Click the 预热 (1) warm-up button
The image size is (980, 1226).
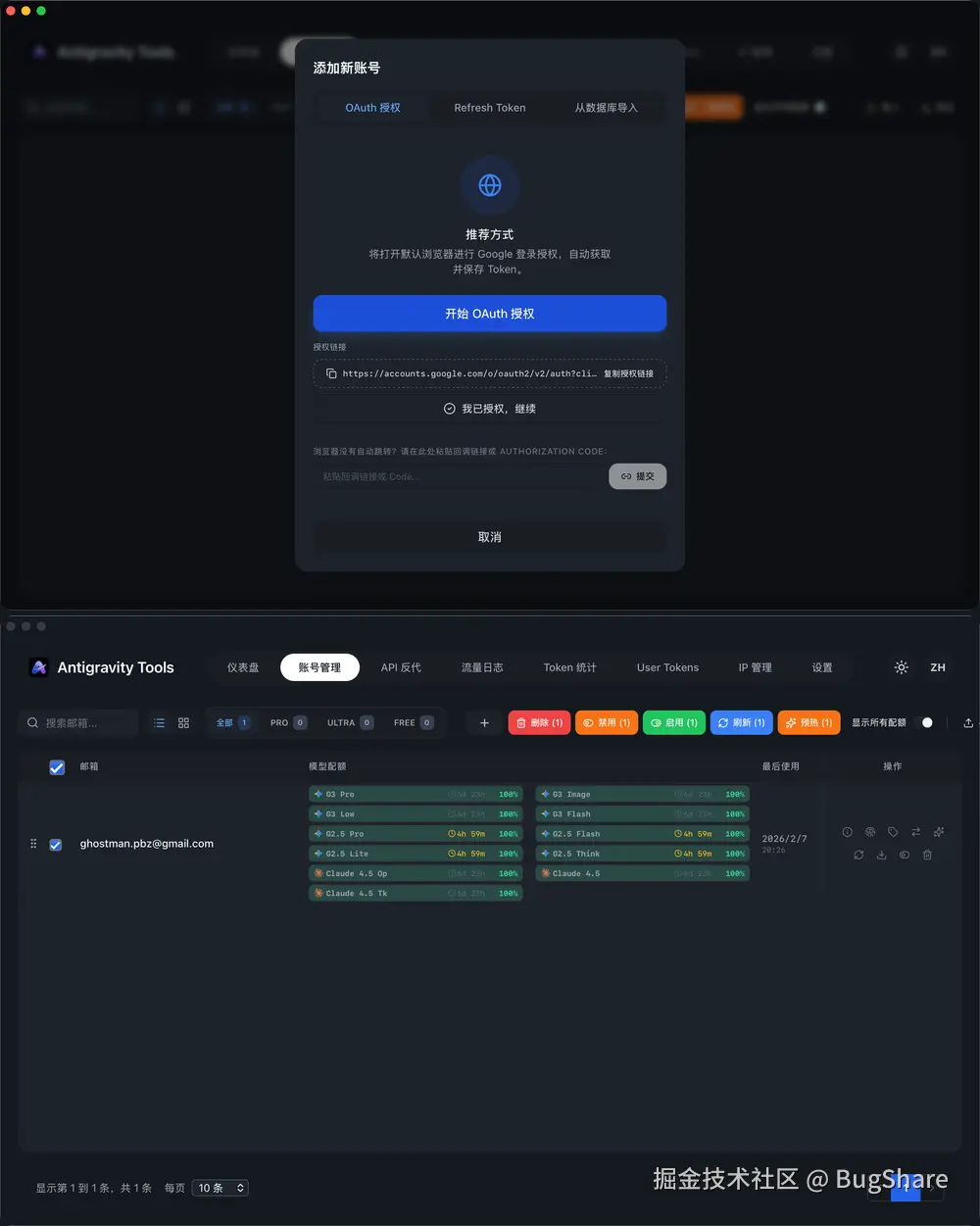point(809,722)
